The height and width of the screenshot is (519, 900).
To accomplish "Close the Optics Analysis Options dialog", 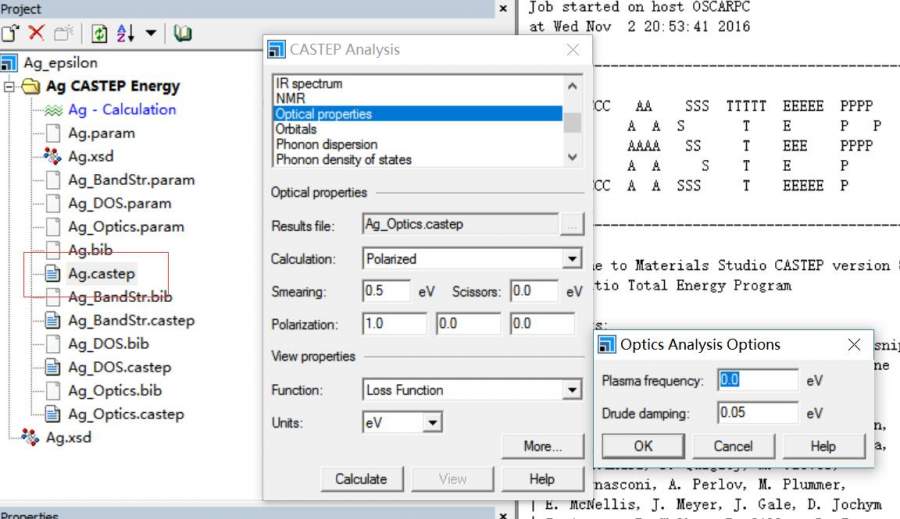I will (x=854, y=344).
